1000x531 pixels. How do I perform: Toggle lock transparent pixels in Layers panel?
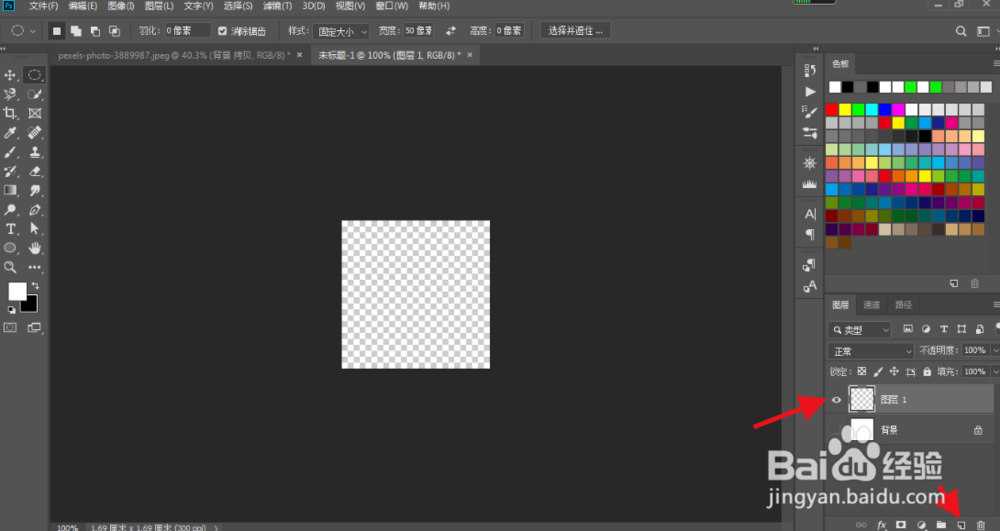862,372
